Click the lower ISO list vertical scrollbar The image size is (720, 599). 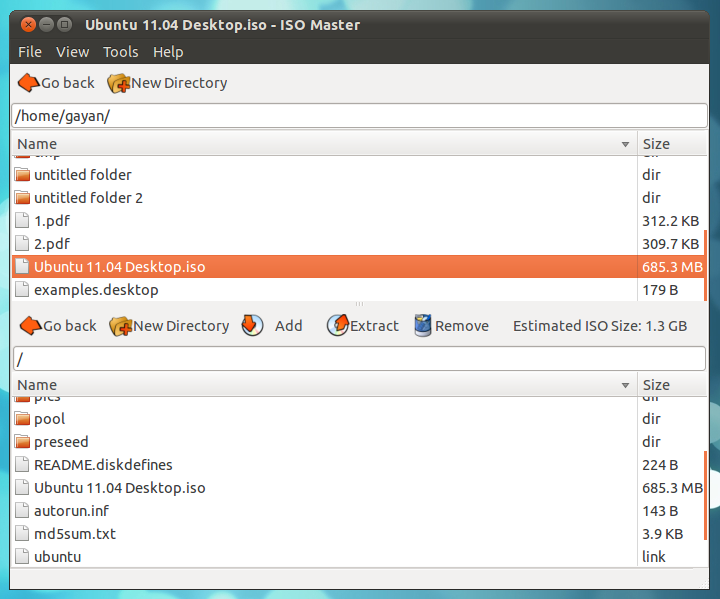[705, 495]
